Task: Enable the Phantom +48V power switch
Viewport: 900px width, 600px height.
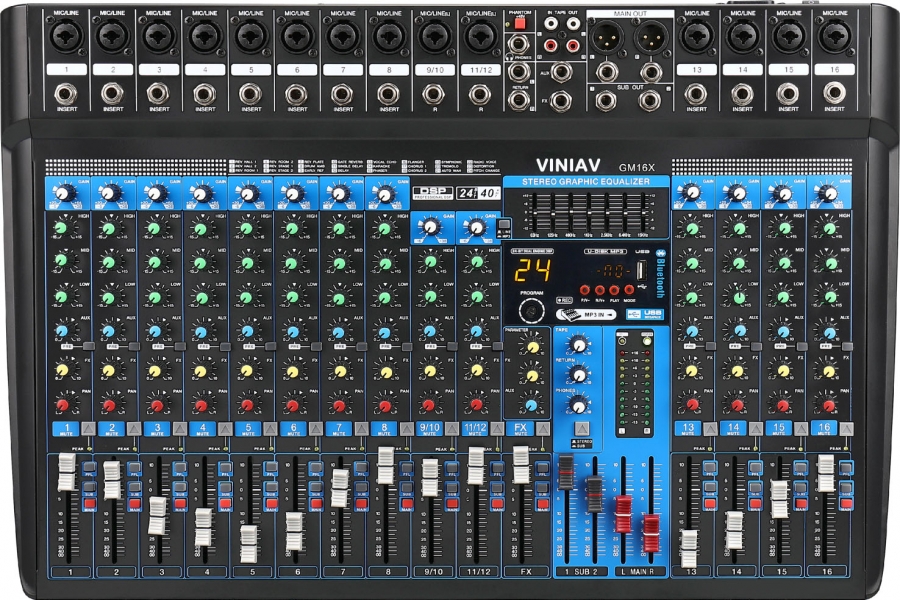Action: click(x=520, y=24)
